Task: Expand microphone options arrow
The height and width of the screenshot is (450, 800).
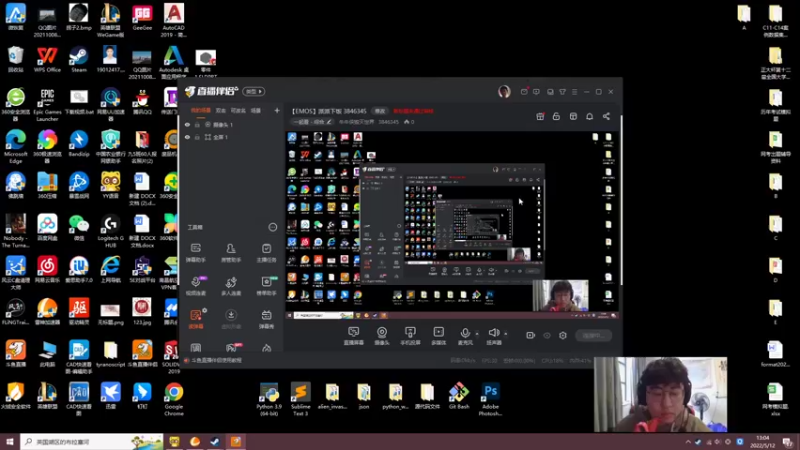Action: 477,334
